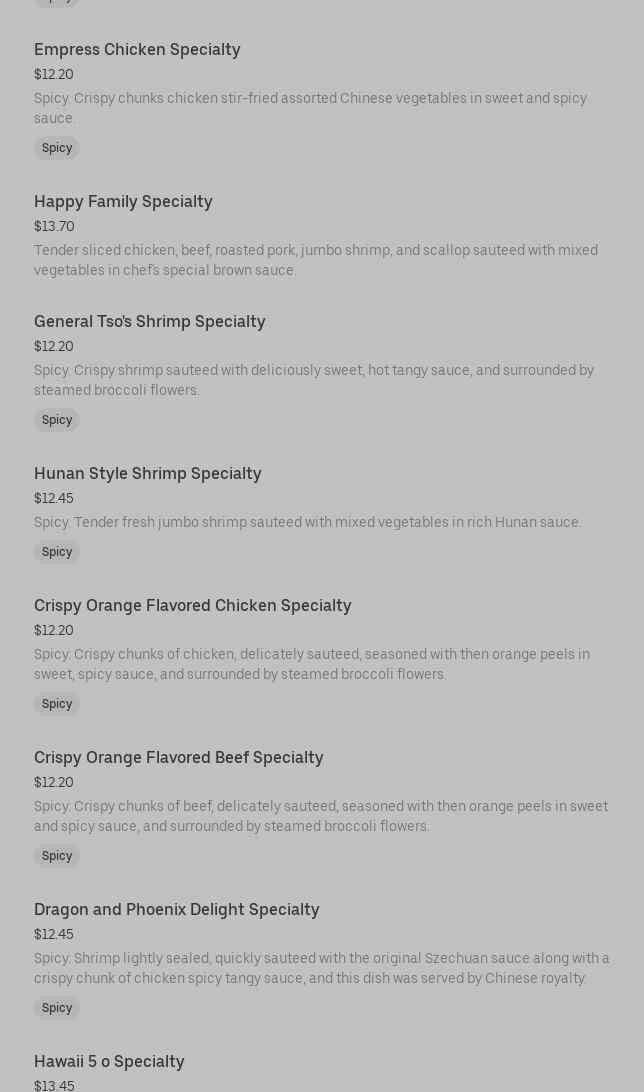Click the Dragon and Phoenix description text

point(321,968)
